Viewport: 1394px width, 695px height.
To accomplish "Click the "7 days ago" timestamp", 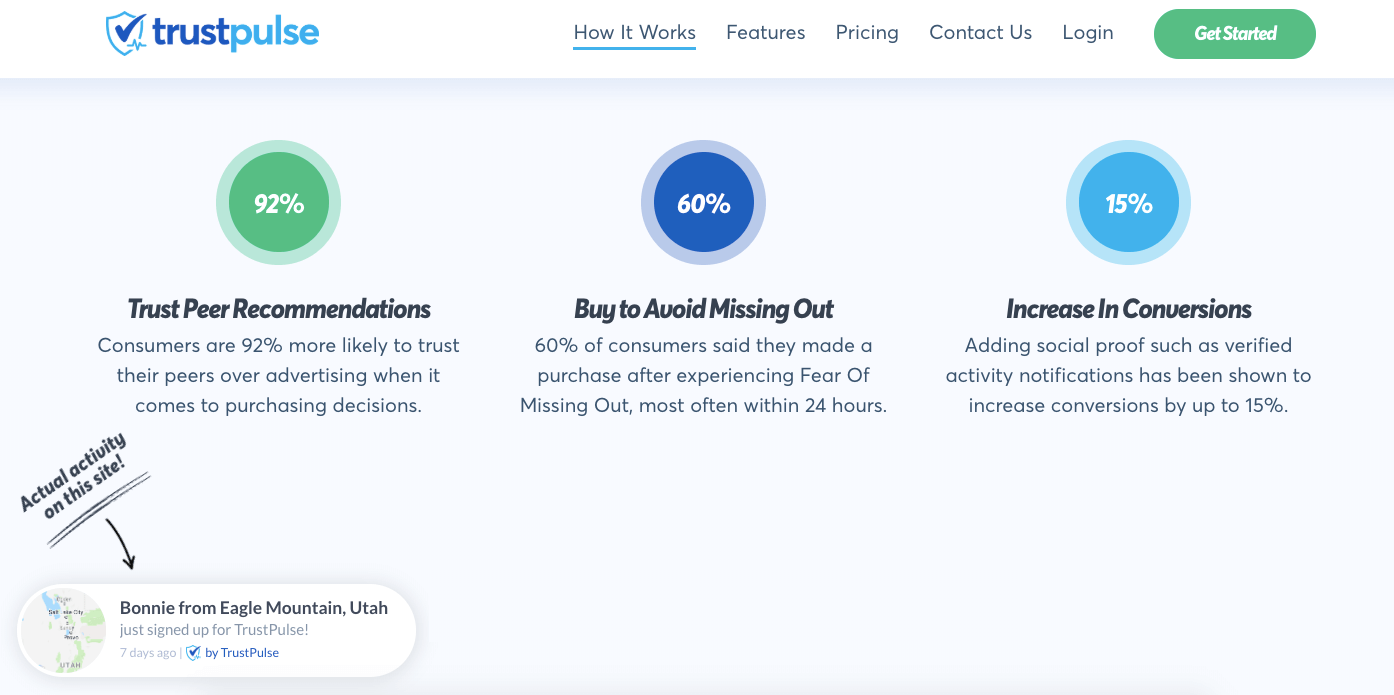I will [148, 653].
